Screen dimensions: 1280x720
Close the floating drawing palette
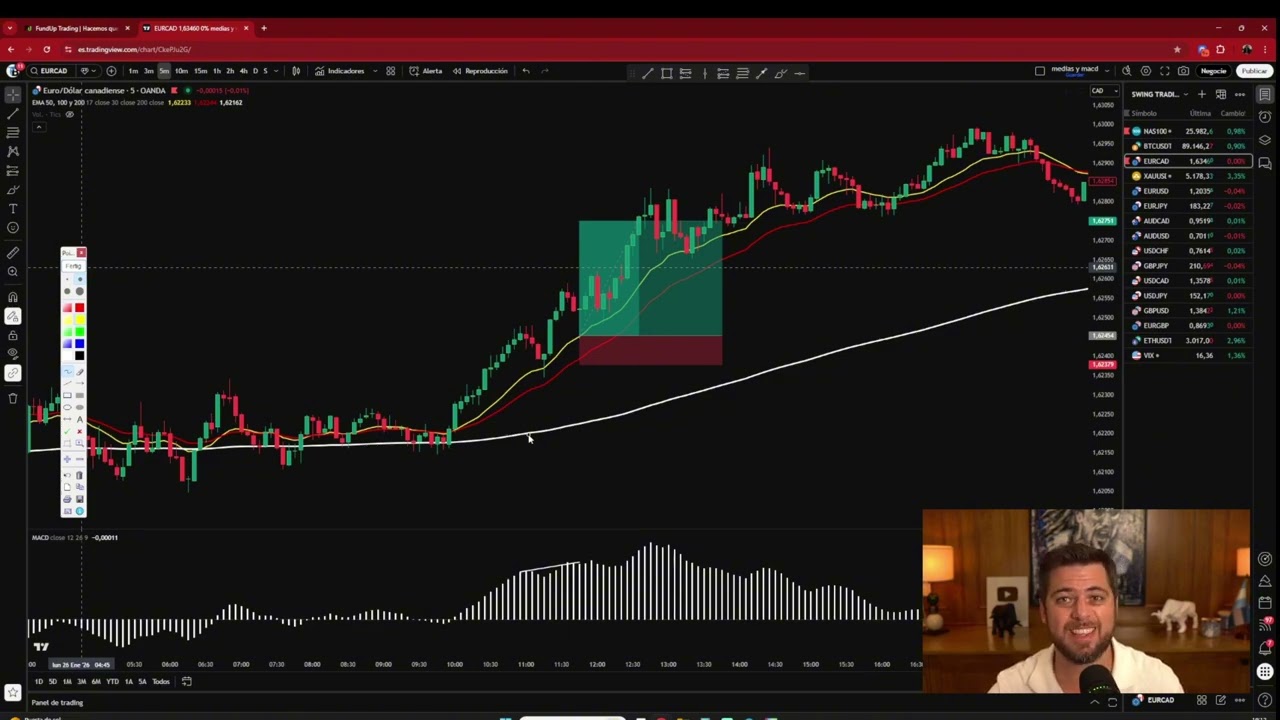click(81, 253)
